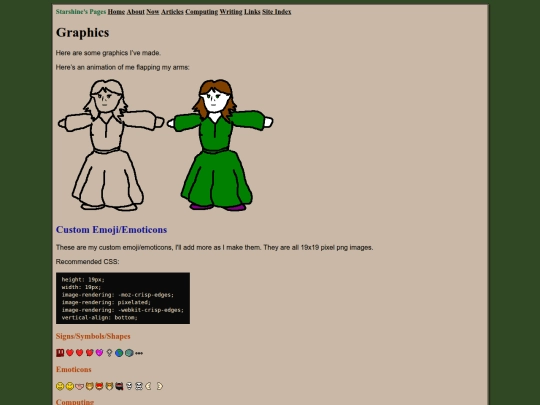Click the red heart emoji with blue mark
The image size is (540, 405).
tap(90, 353)
